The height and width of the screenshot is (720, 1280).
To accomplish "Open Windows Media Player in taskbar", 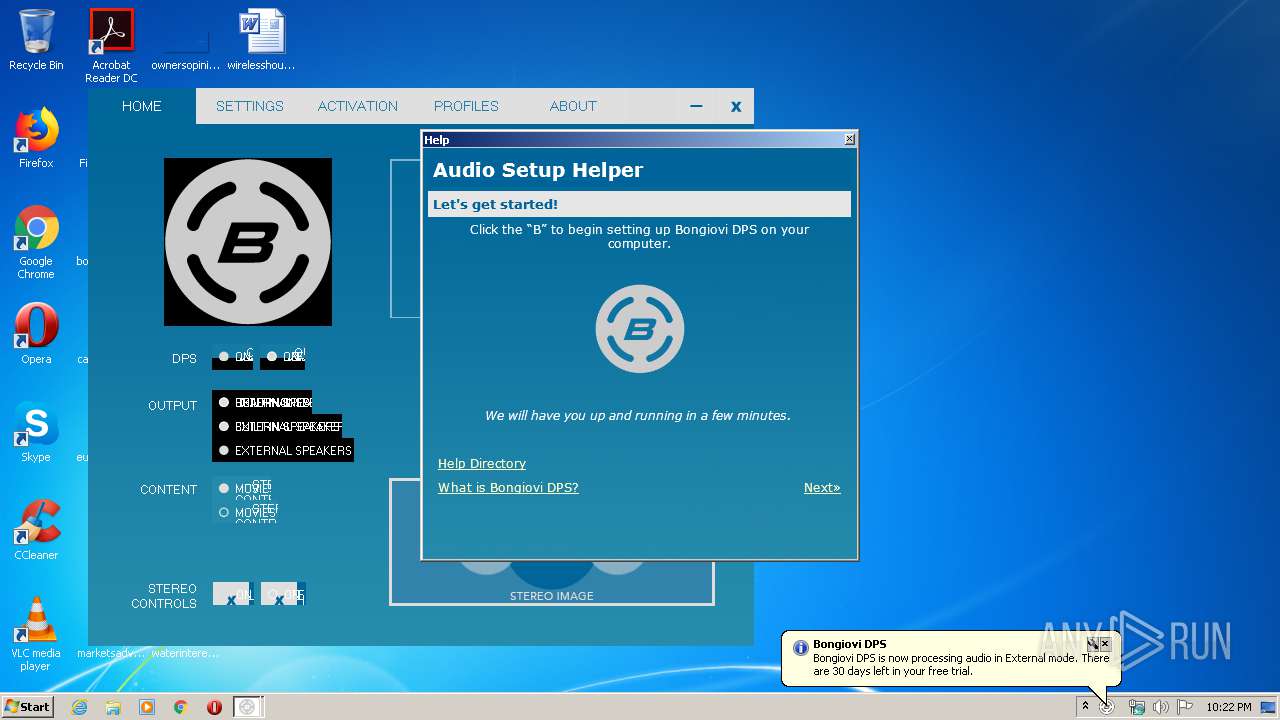I will coord(147,707).
